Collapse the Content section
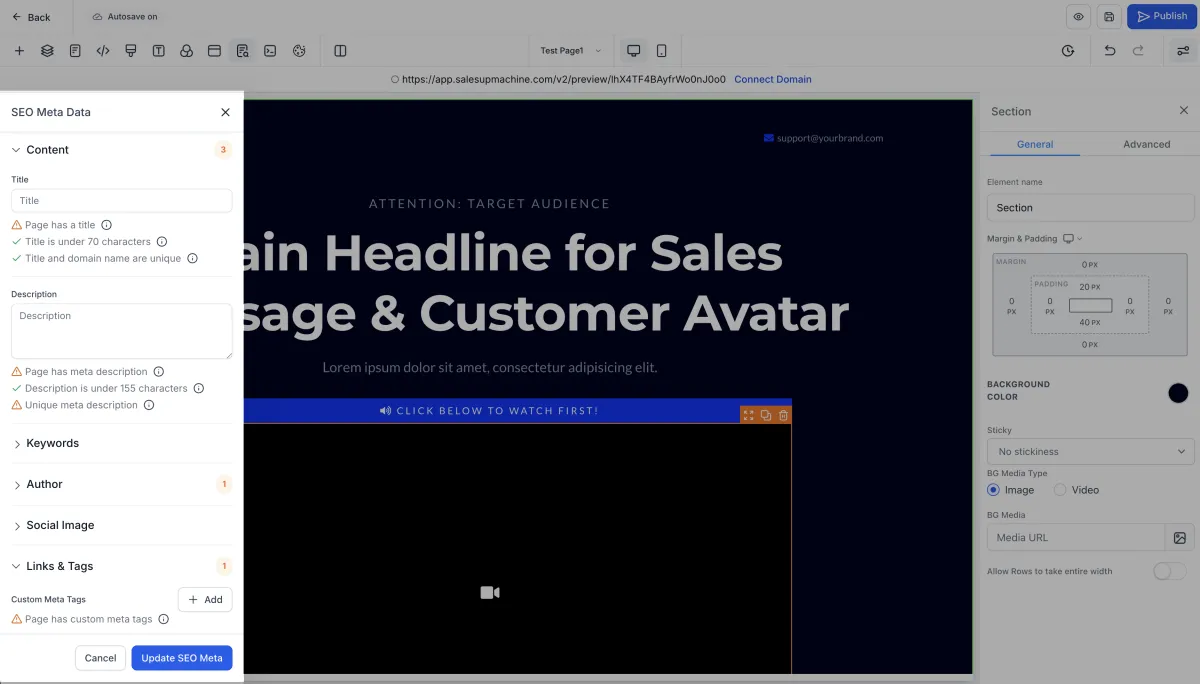The image size is (1200, 684). coord(17,150)
